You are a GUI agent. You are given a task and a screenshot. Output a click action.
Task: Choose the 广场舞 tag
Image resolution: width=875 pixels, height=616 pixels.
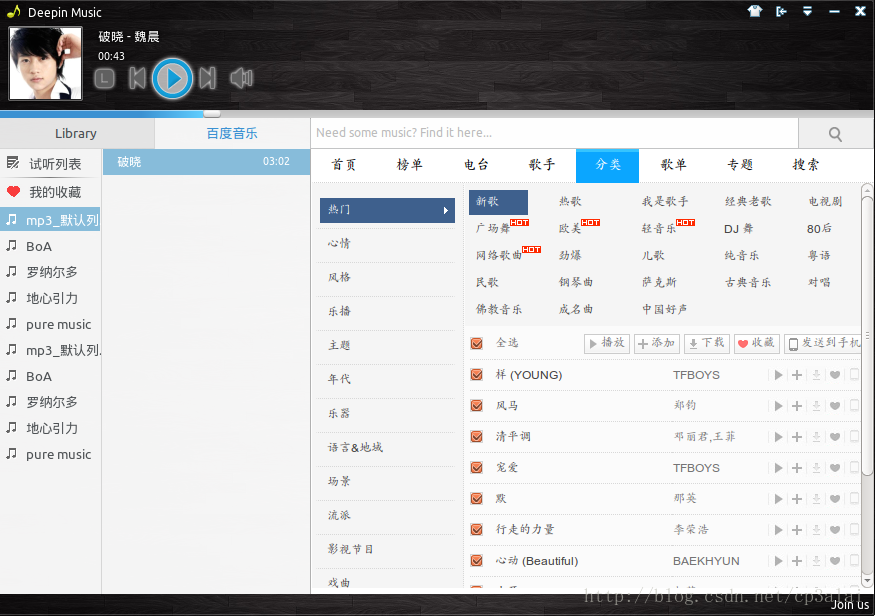click(x=493, y=228)
